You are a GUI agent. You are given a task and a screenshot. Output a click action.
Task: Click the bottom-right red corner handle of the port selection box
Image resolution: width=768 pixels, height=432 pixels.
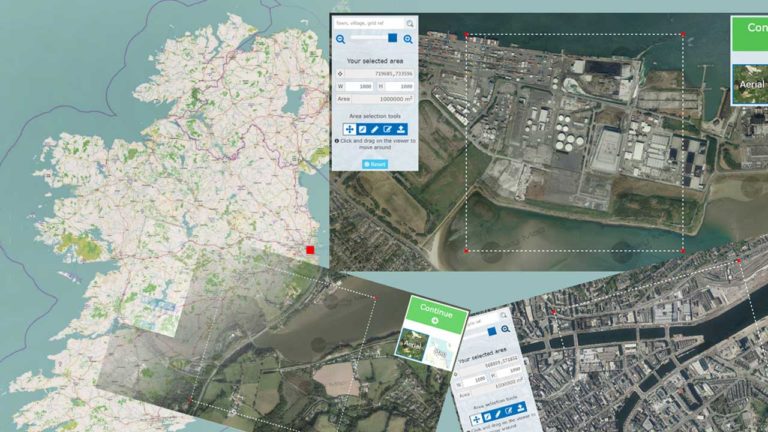683,251
